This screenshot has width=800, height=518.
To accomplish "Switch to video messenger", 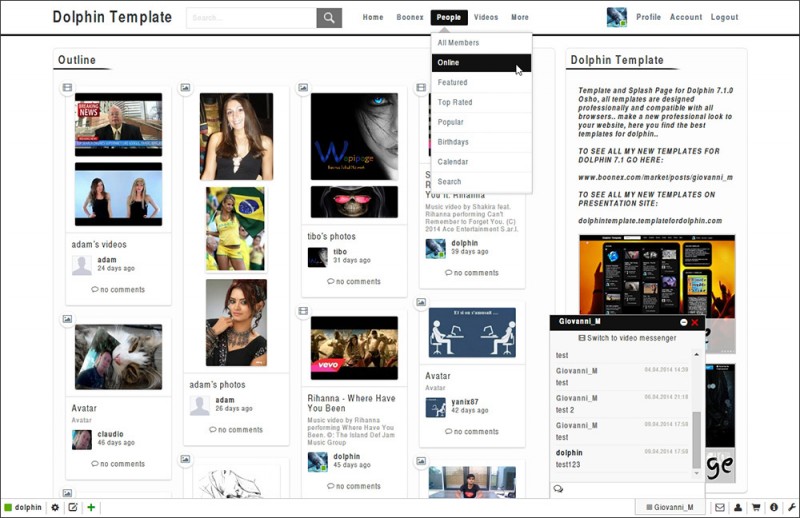I will point(627,338).
